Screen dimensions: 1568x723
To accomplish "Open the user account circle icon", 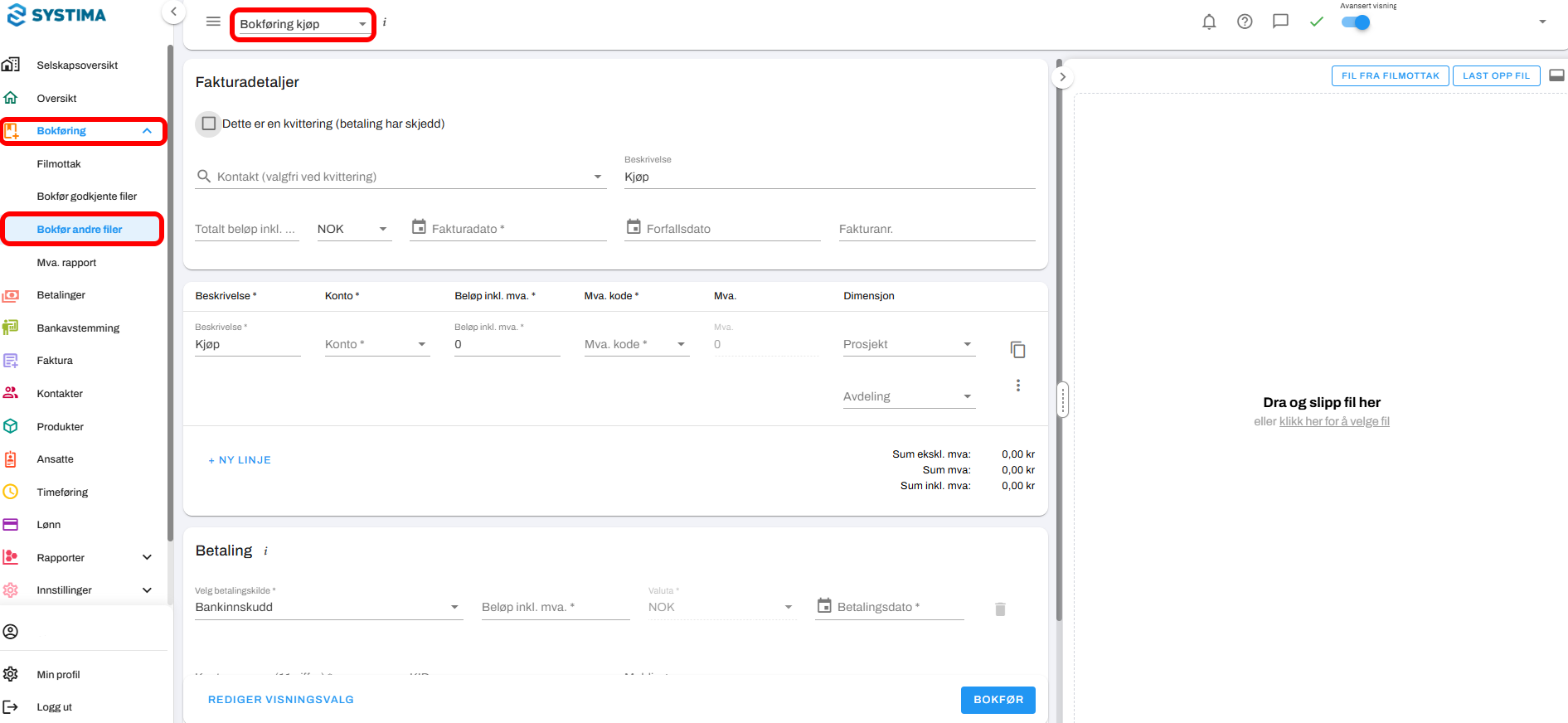I will [11, 632].
